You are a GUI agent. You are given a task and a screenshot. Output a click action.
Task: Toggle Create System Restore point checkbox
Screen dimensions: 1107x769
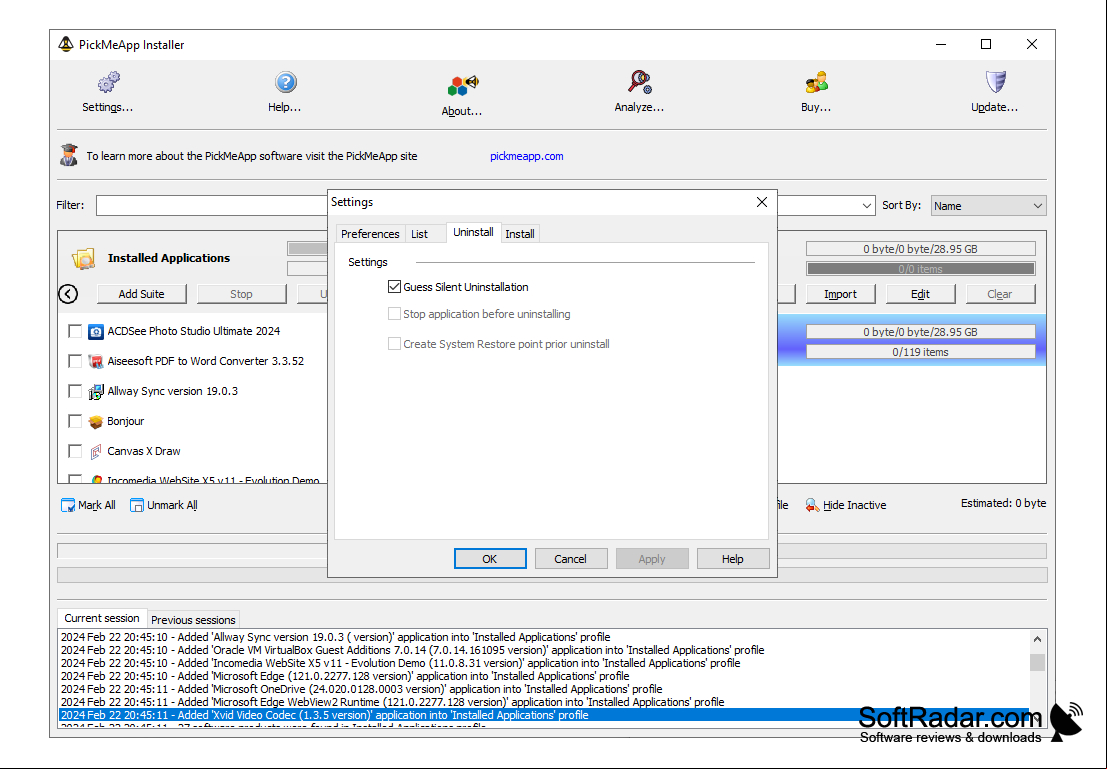[394, 344]
